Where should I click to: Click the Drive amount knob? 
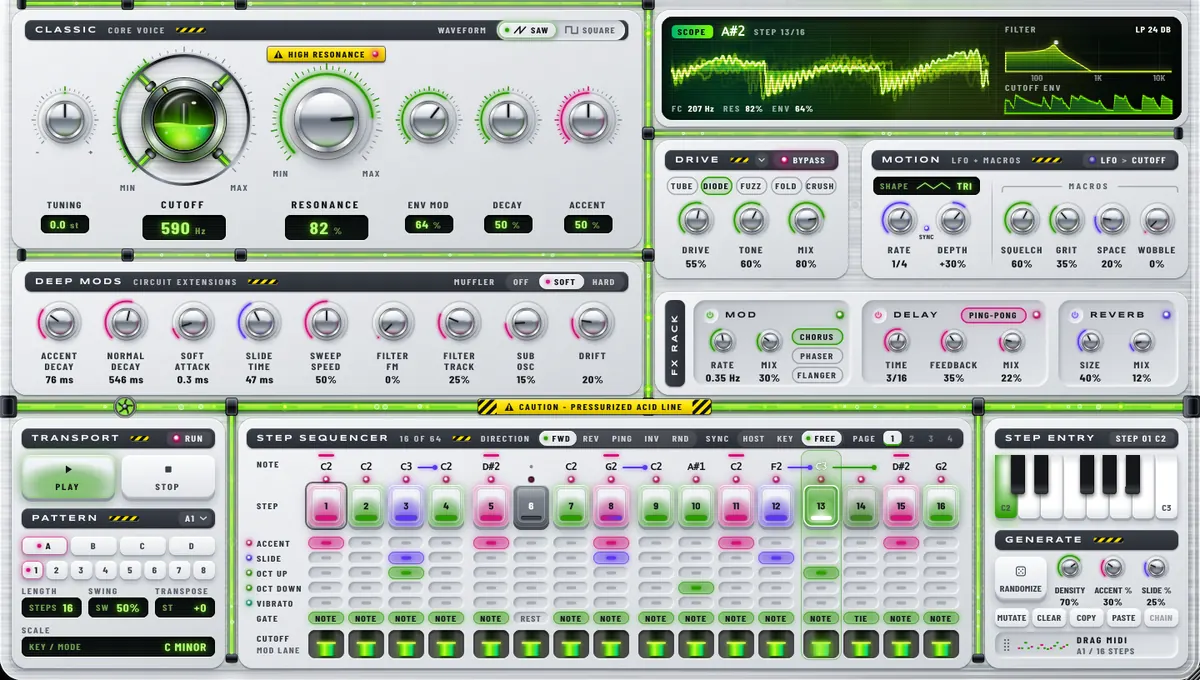[x=695, y=219]
